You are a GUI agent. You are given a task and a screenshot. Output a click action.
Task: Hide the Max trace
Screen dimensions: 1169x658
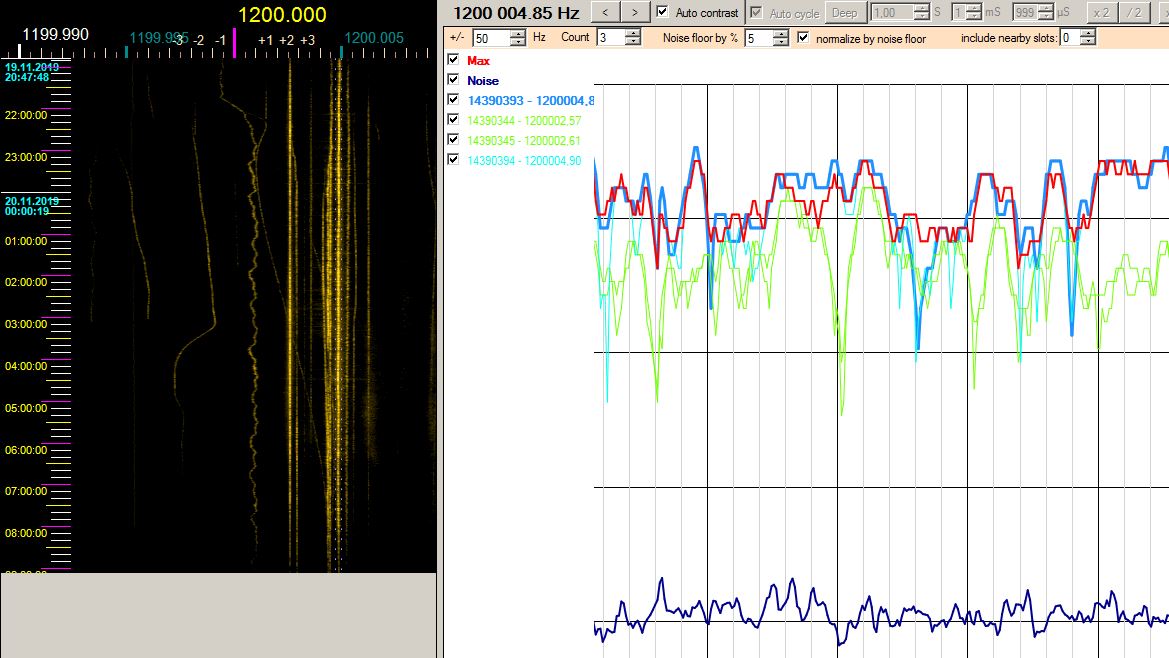(x=454, y=60)
